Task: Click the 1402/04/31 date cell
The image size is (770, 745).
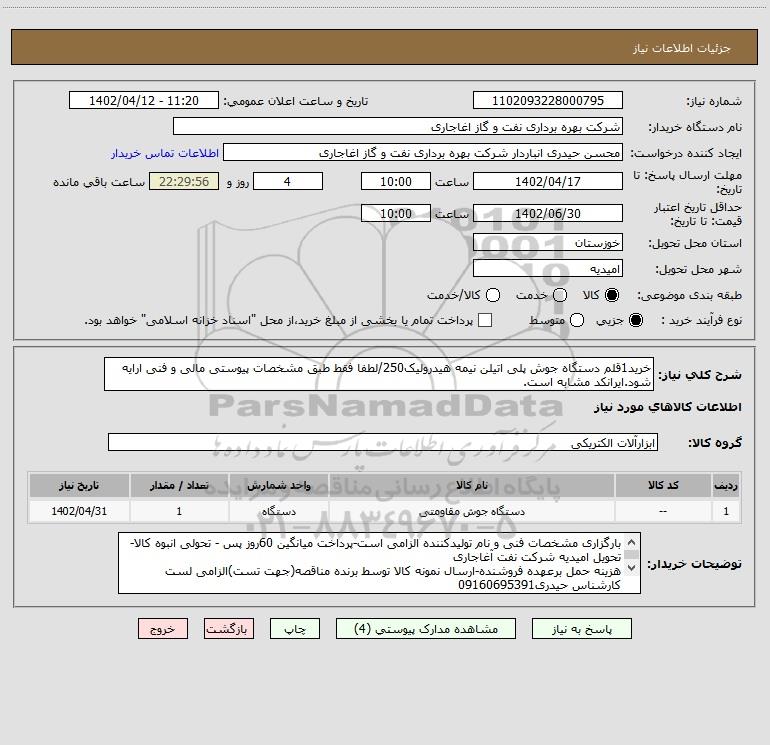Action: [79, 511]
